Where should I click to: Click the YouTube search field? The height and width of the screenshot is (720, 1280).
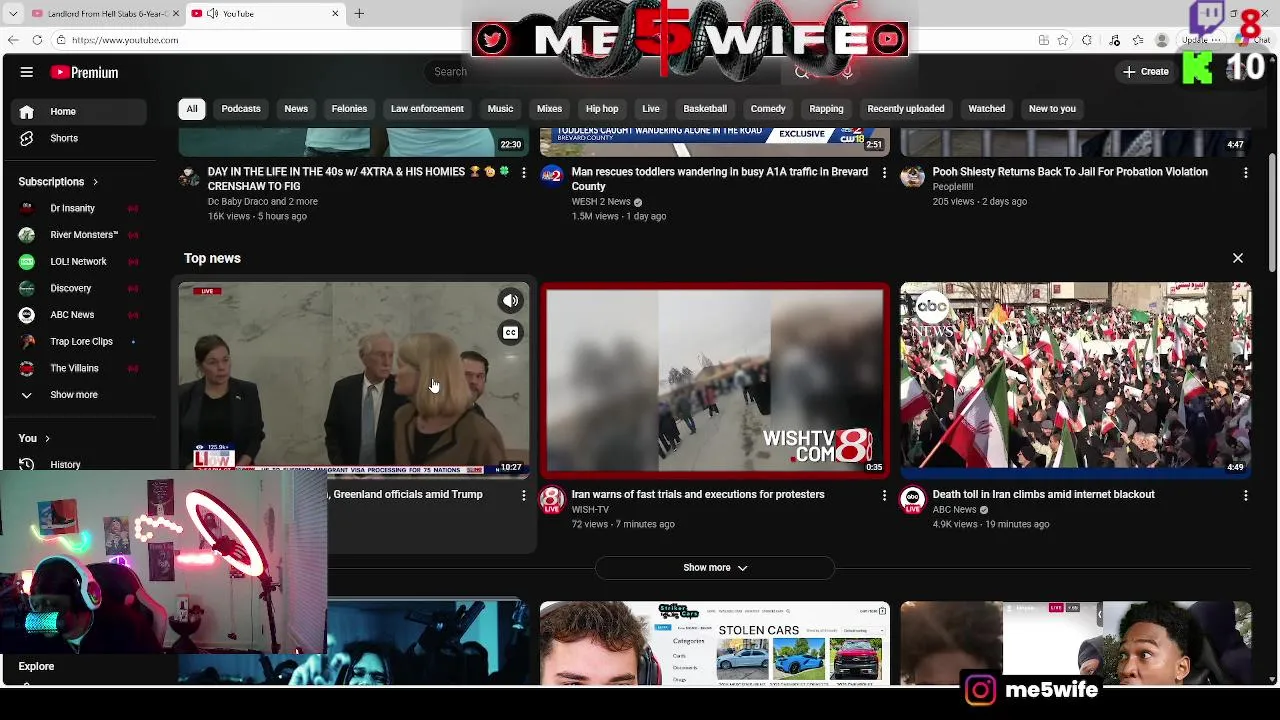pos(600,72)
